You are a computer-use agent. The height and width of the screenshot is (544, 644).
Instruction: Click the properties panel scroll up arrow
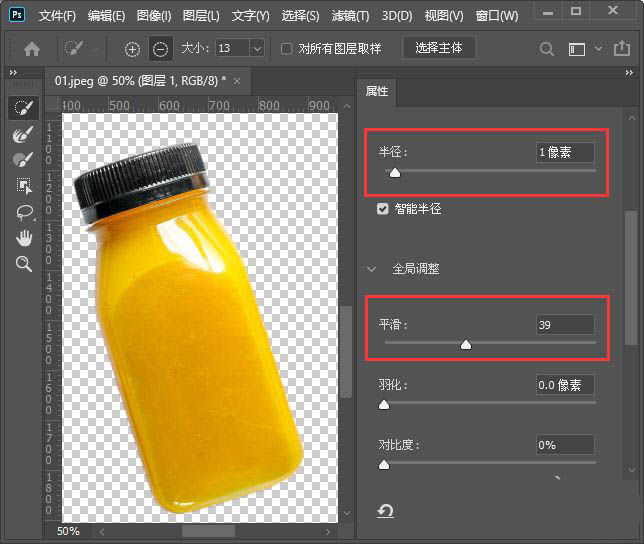631,118
